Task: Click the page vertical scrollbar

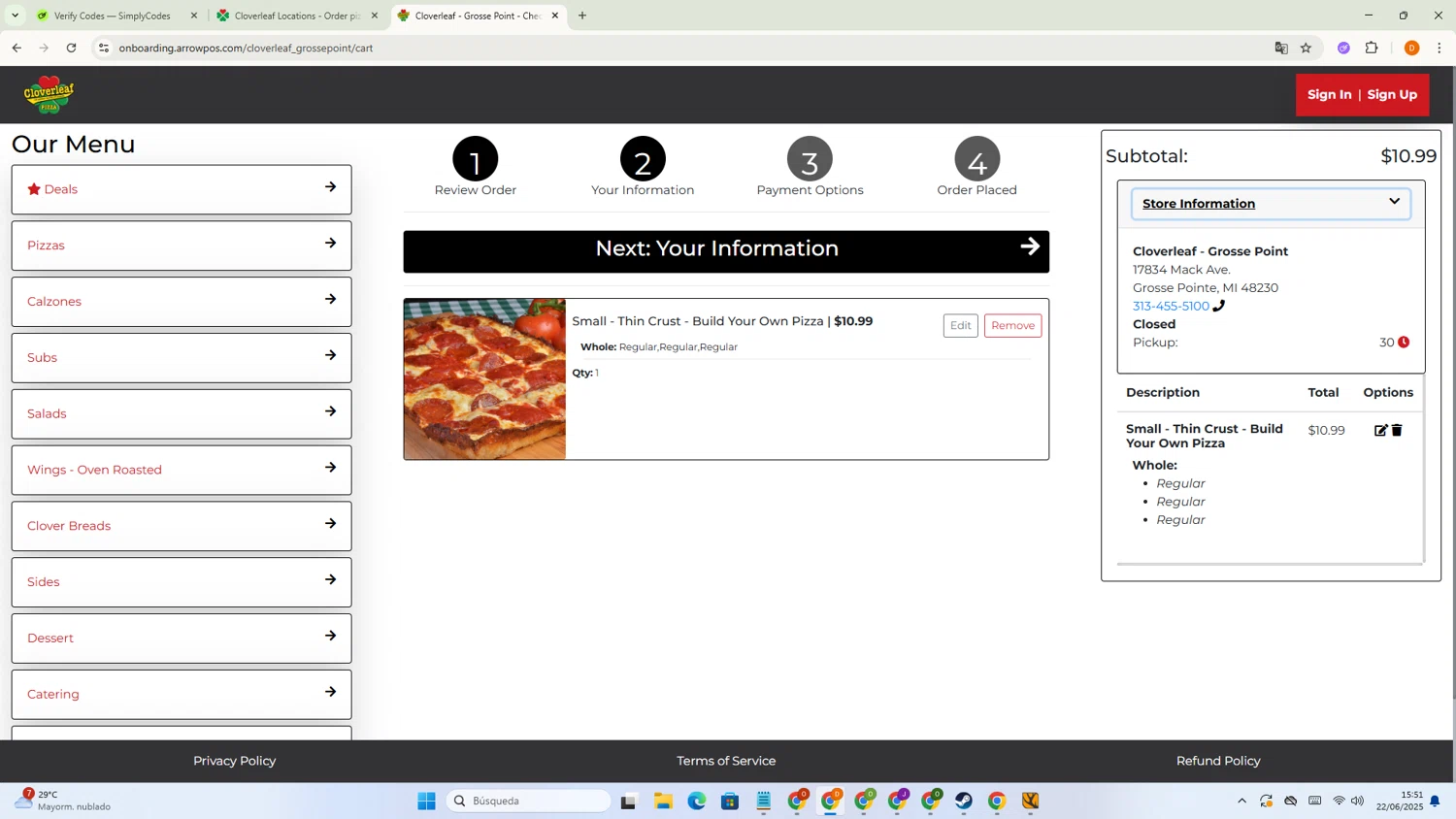Action: (x=1452, y=383)
